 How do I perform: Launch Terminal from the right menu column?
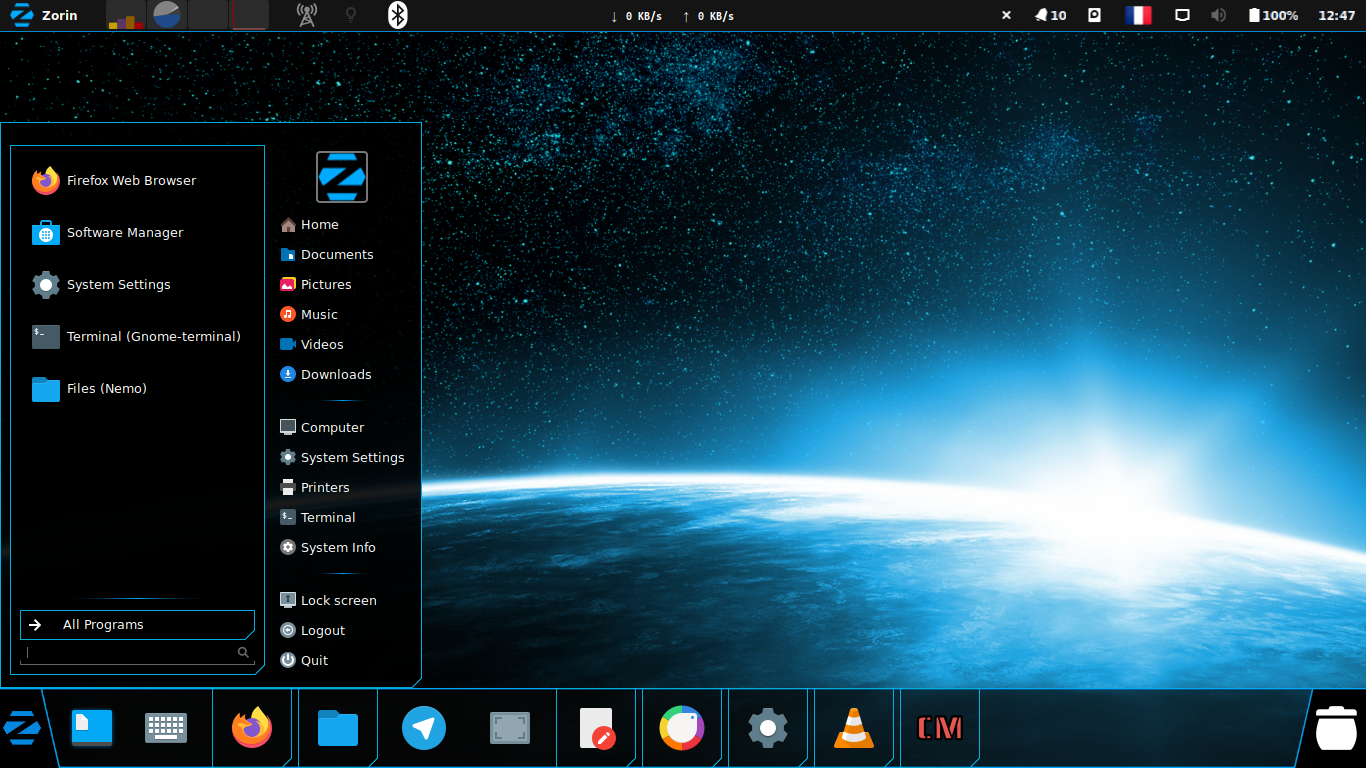318,518
